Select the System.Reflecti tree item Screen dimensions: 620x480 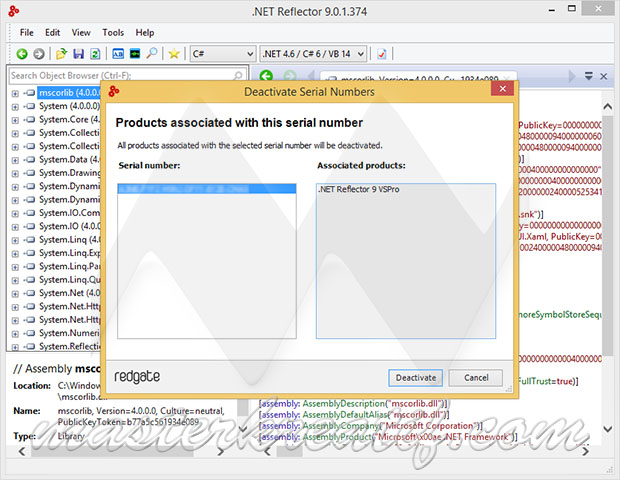click(70, 346)
